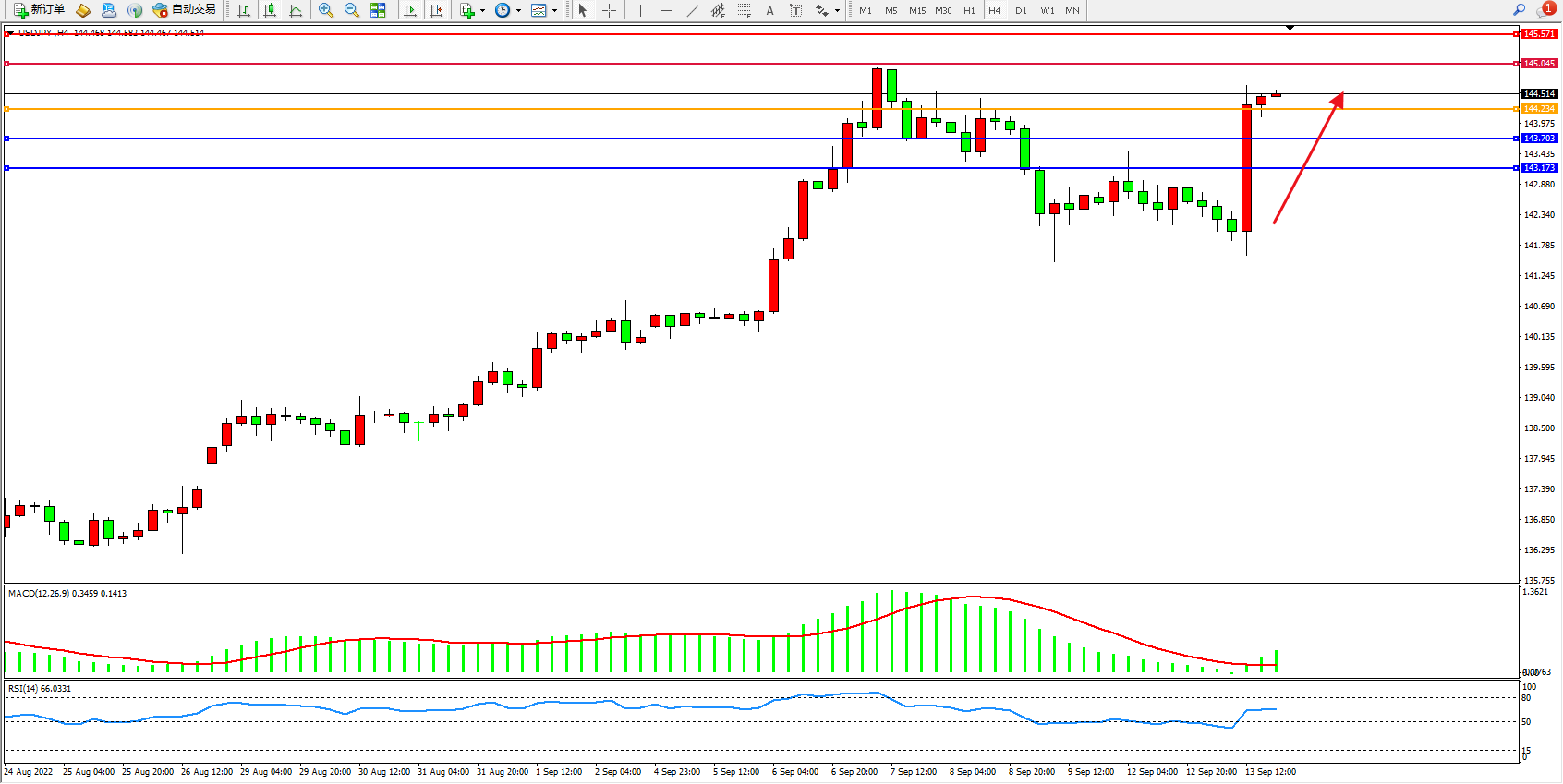Open the search magnifier at top right

coord(1519,10)
